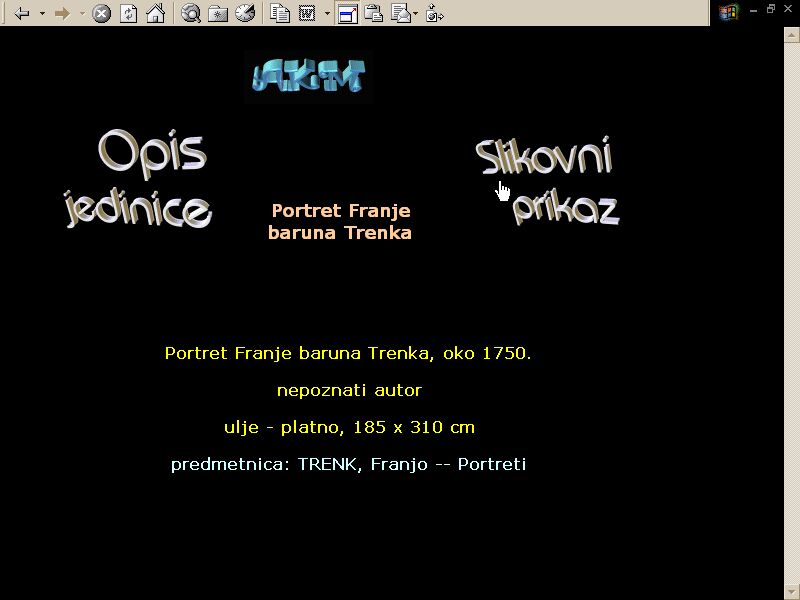This screenshot has width=800, height=600.
Task: Edit page with Word icon
Action: coord(308,13)
